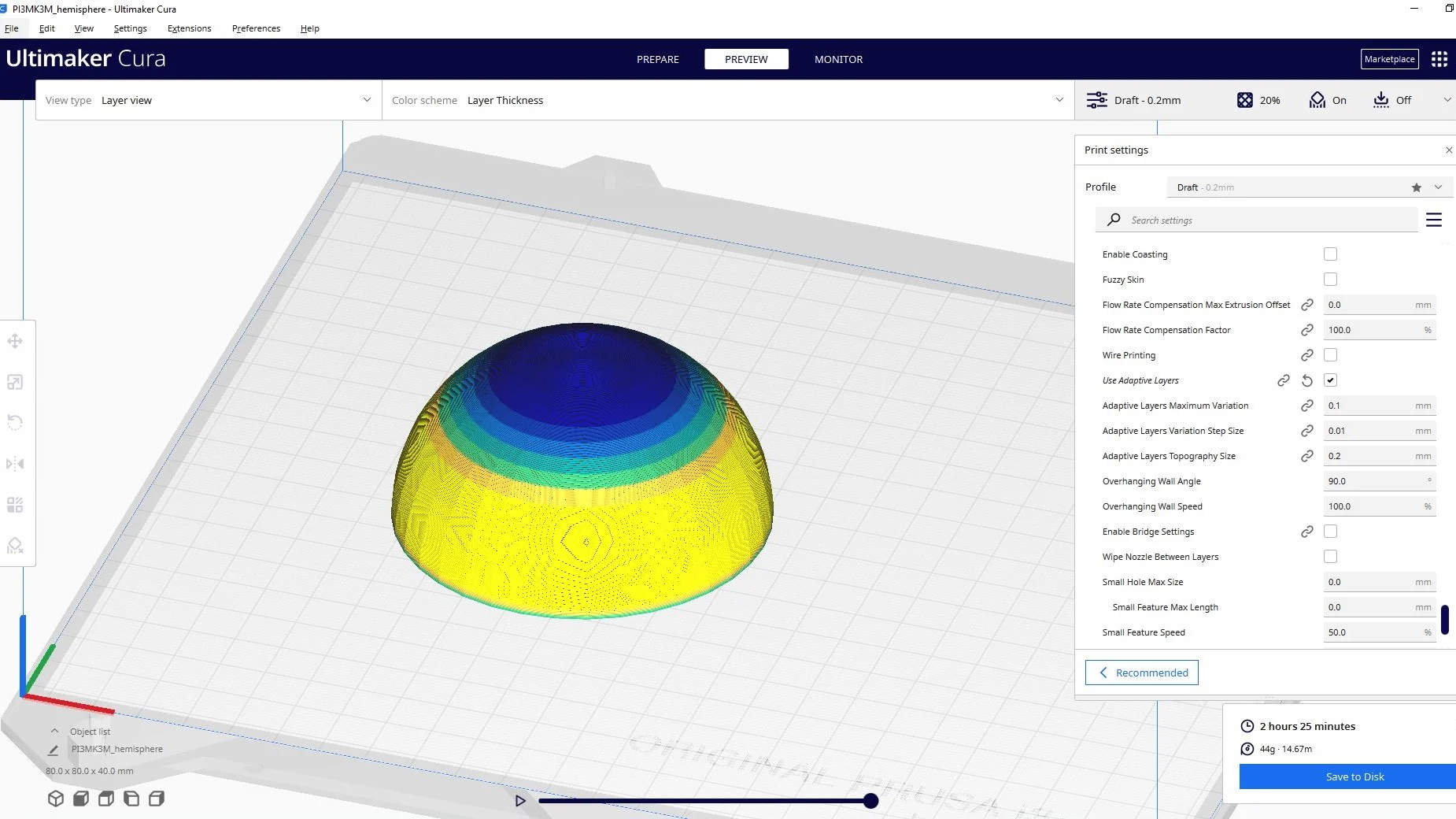Select the Mirror tool
The height and width of the screenshot is (819, 1456).
pyautogui.click(x=14, y=463)
